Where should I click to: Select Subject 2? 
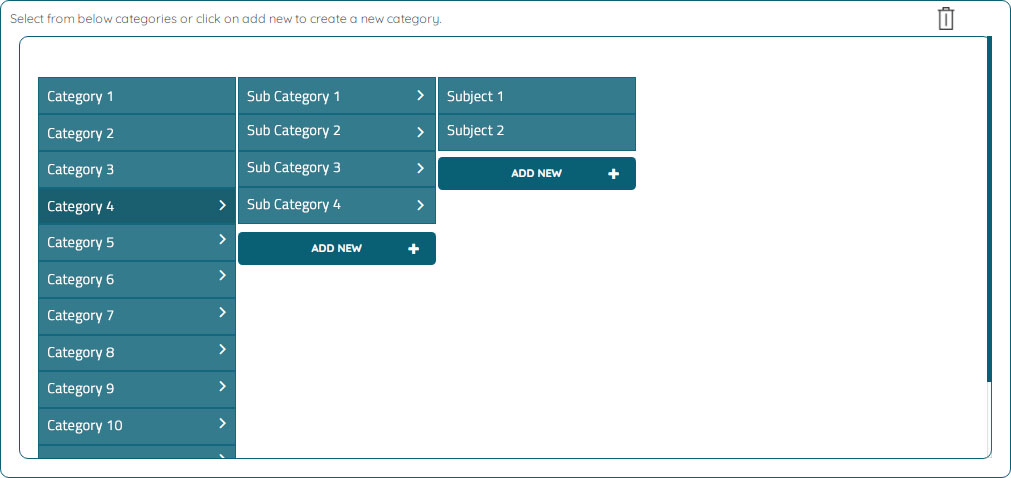(536, 132)
